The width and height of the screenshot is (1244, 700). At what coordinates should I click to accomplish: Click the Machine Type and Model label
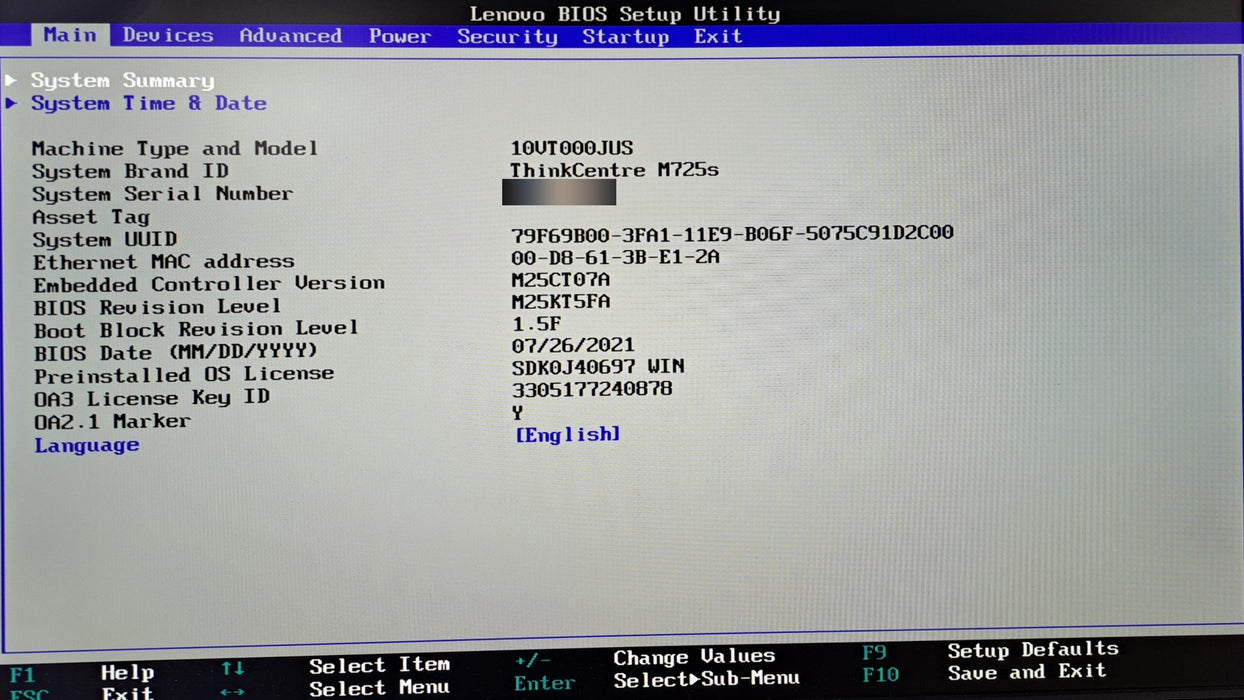tap(175, 148)
